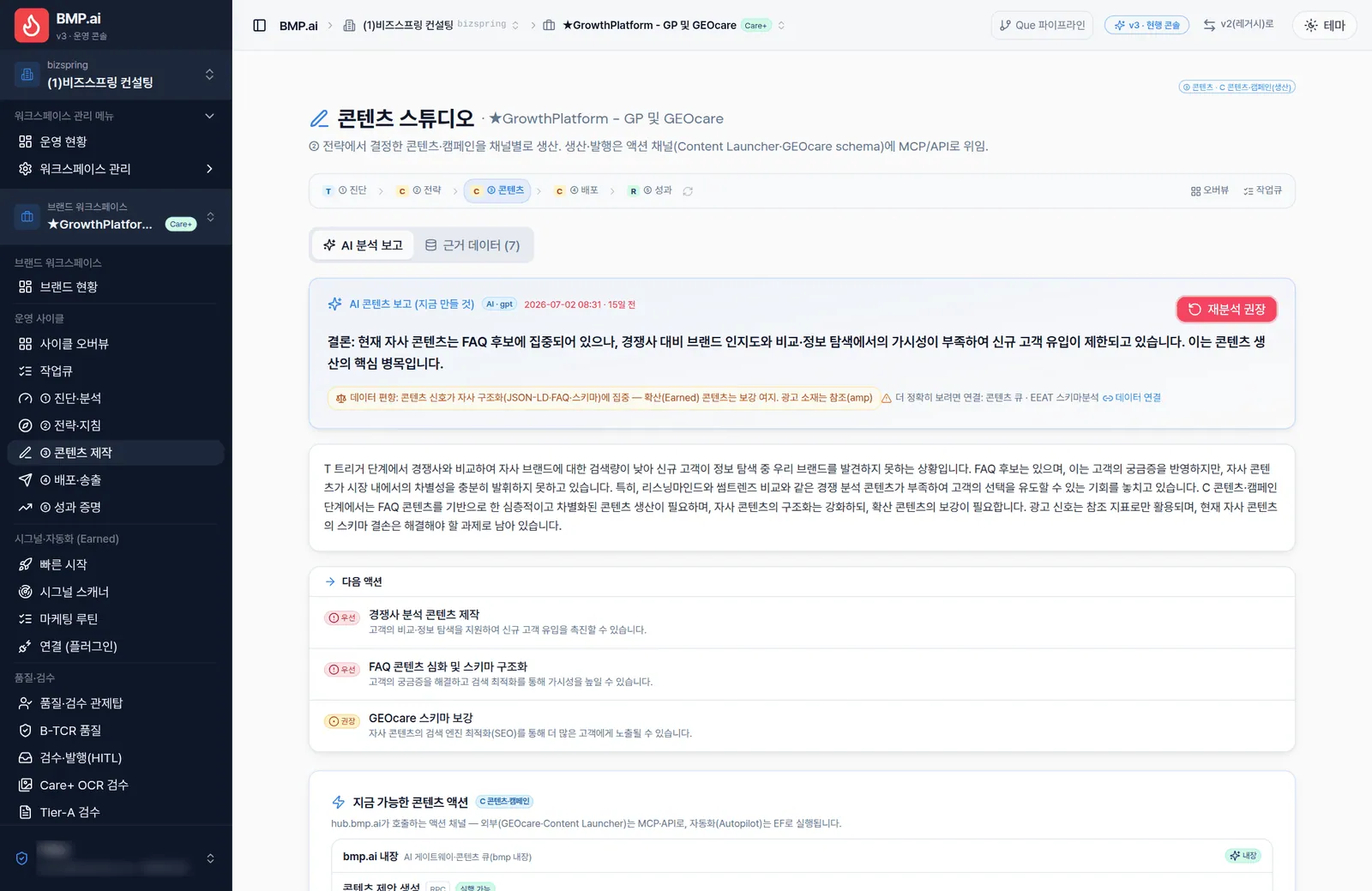Click the 콘텐츠-캠페인(생산) tag at top right

coord(1237,87)
